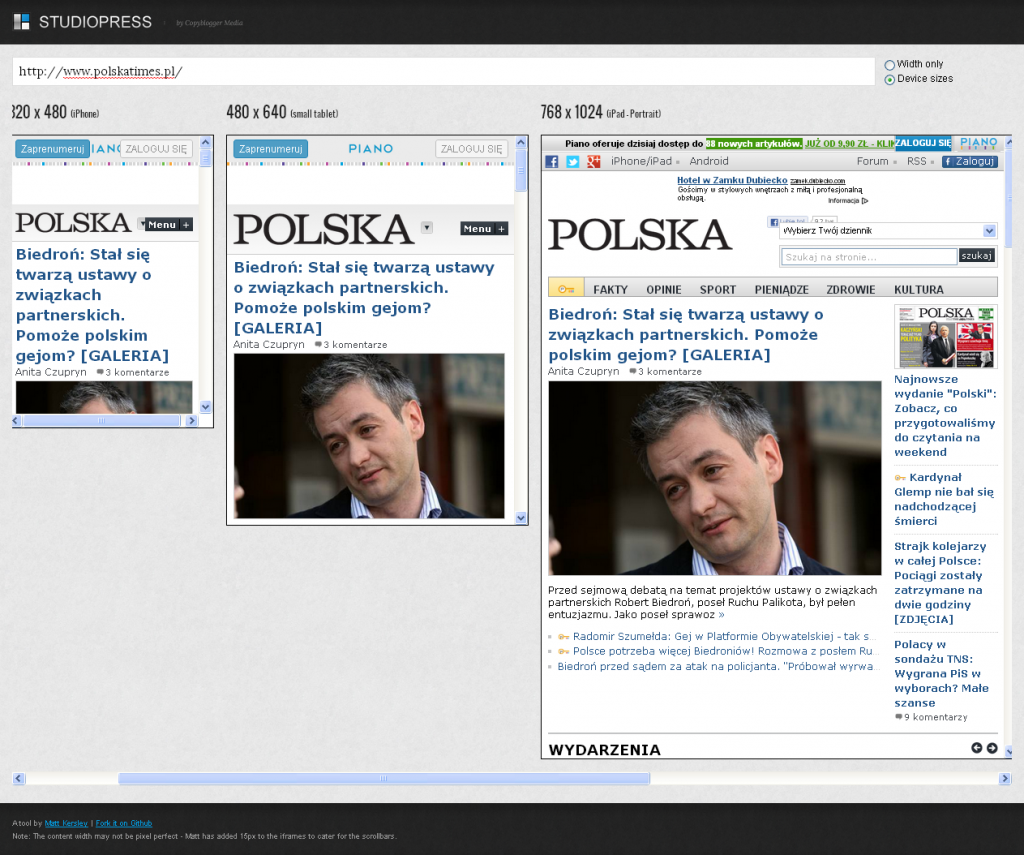Screen dimensions: 1024x855
Task: Click the Facebook icon in iPad preview
Action: click(x=551, y=161)
